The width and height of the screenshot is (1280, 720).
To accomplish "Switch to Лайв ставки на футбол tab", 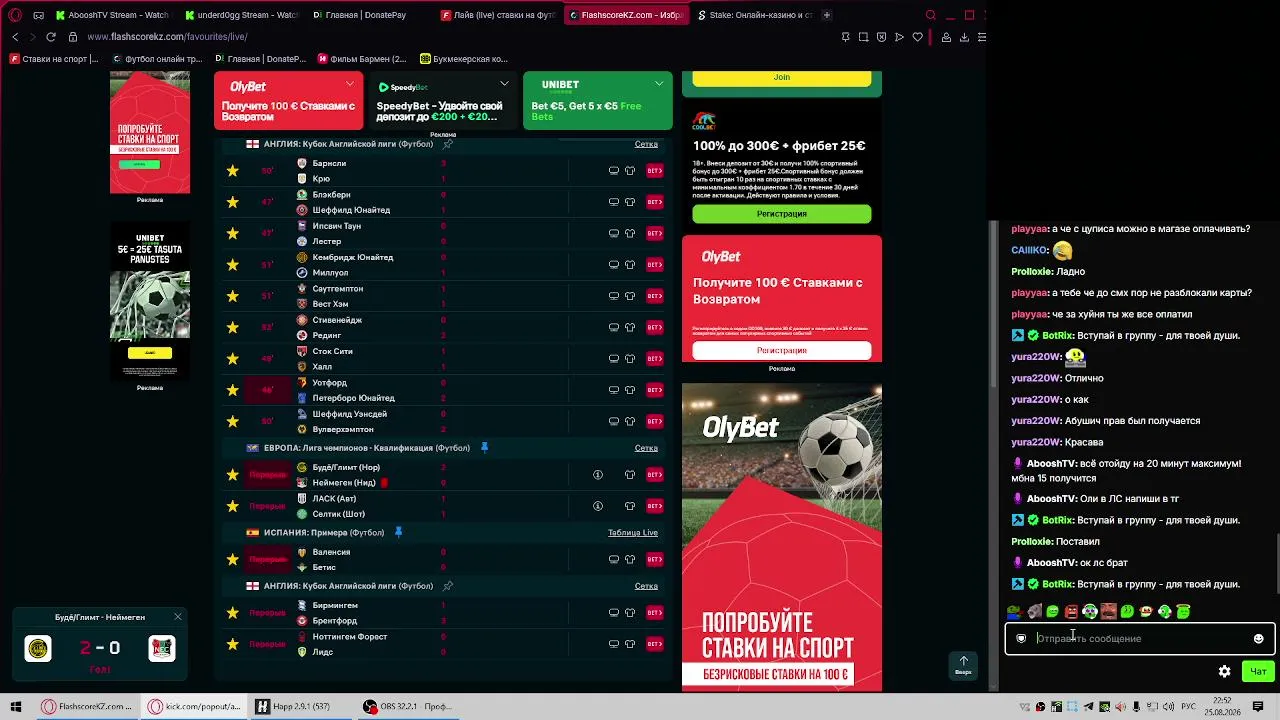I will coord(498,15).
